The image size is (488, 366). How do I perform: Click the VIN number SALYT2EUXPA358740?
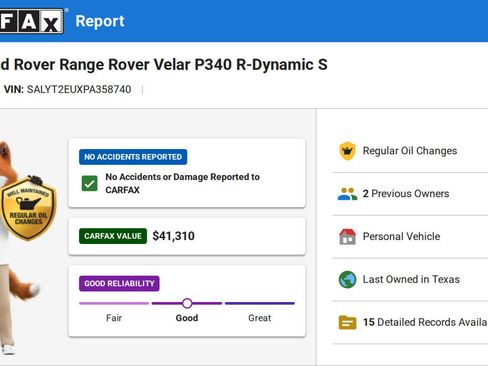pyautogui.click(x=79, y=89)
